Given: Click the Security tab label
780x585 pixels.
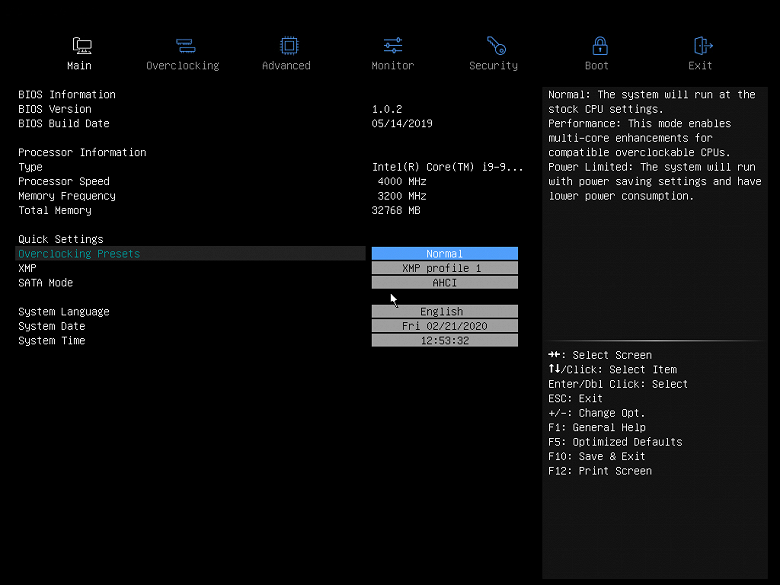Looking at the screenshot, I should [493, 66].
